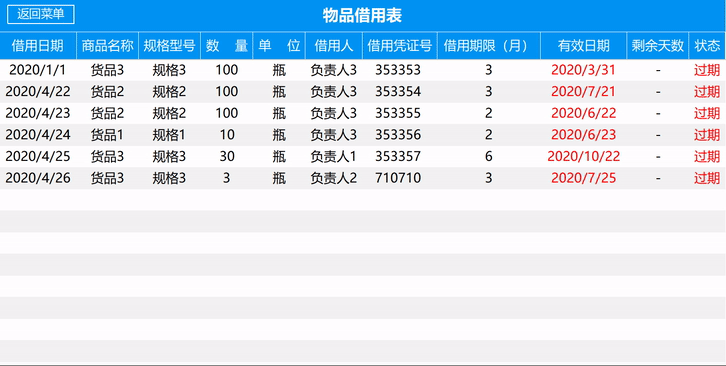This screenshot has height=366, width=726.
Task: Select the borrow date 2020/4/24 cell
Action: click(38, 134)
